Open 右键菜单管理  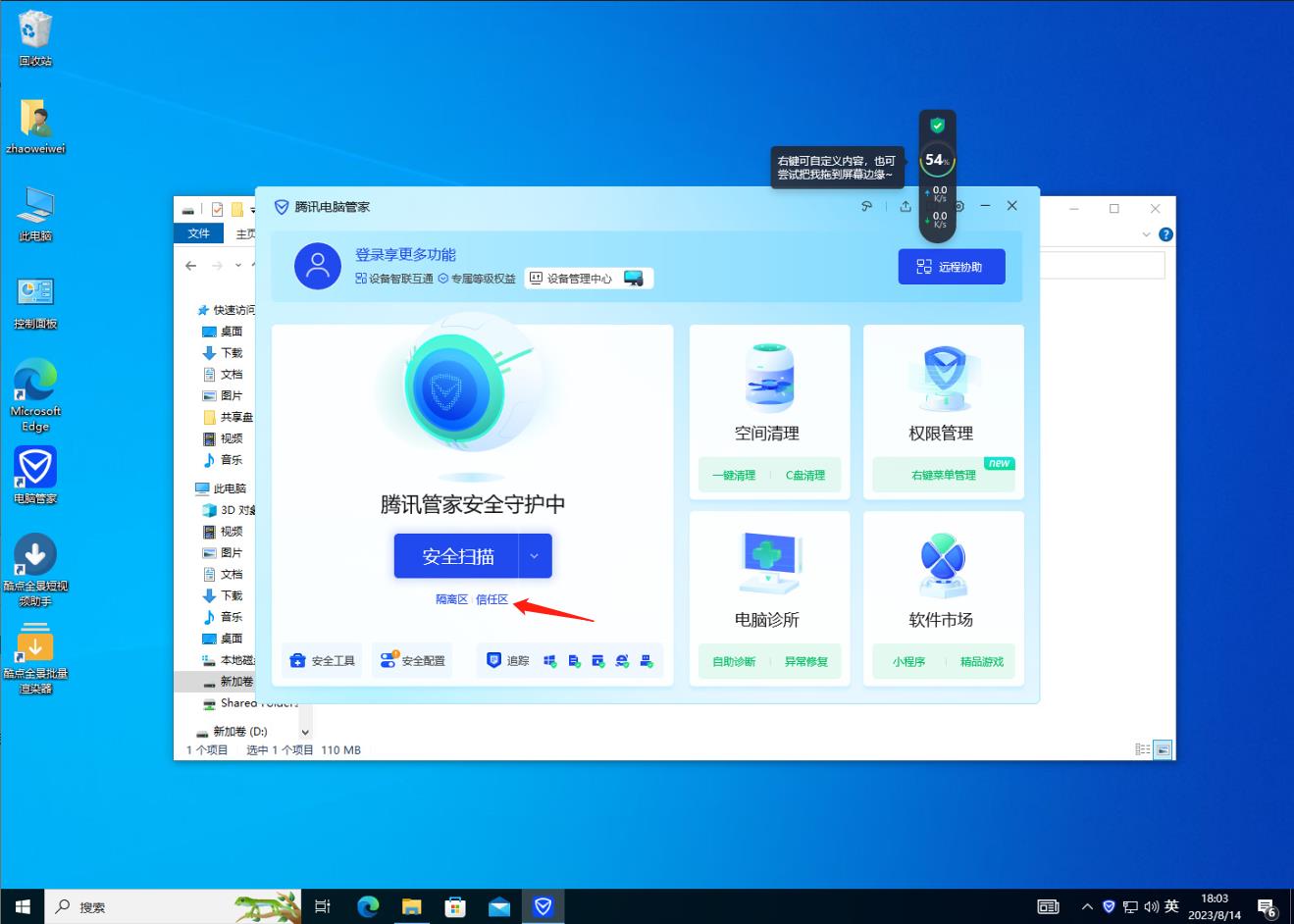(943, 475)
